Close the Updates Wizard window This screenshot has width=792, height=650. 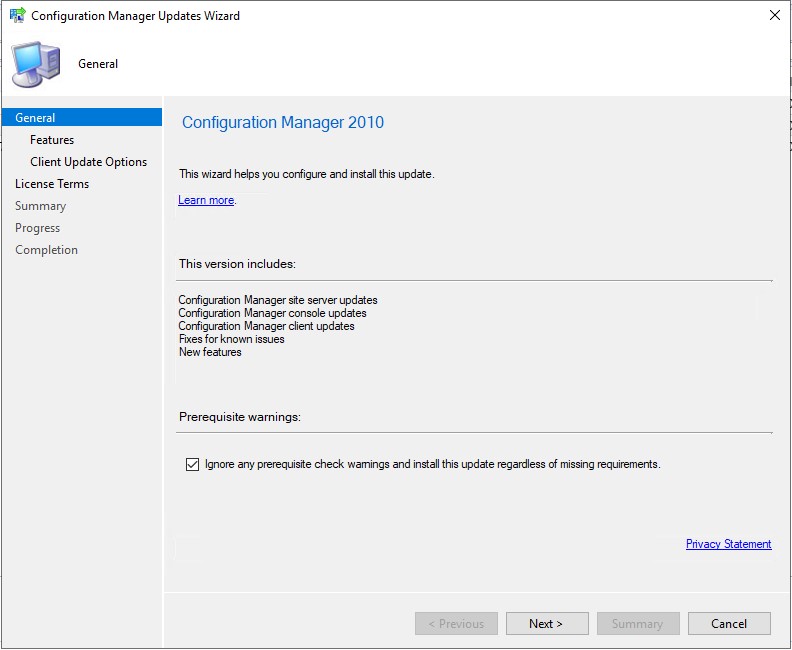774,16
